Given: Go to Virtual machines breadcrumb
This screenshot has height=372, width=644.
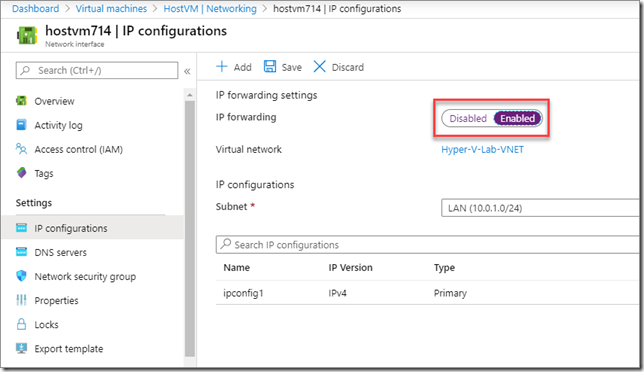Looking at the screenshot, I should click(x=111, y=9).
